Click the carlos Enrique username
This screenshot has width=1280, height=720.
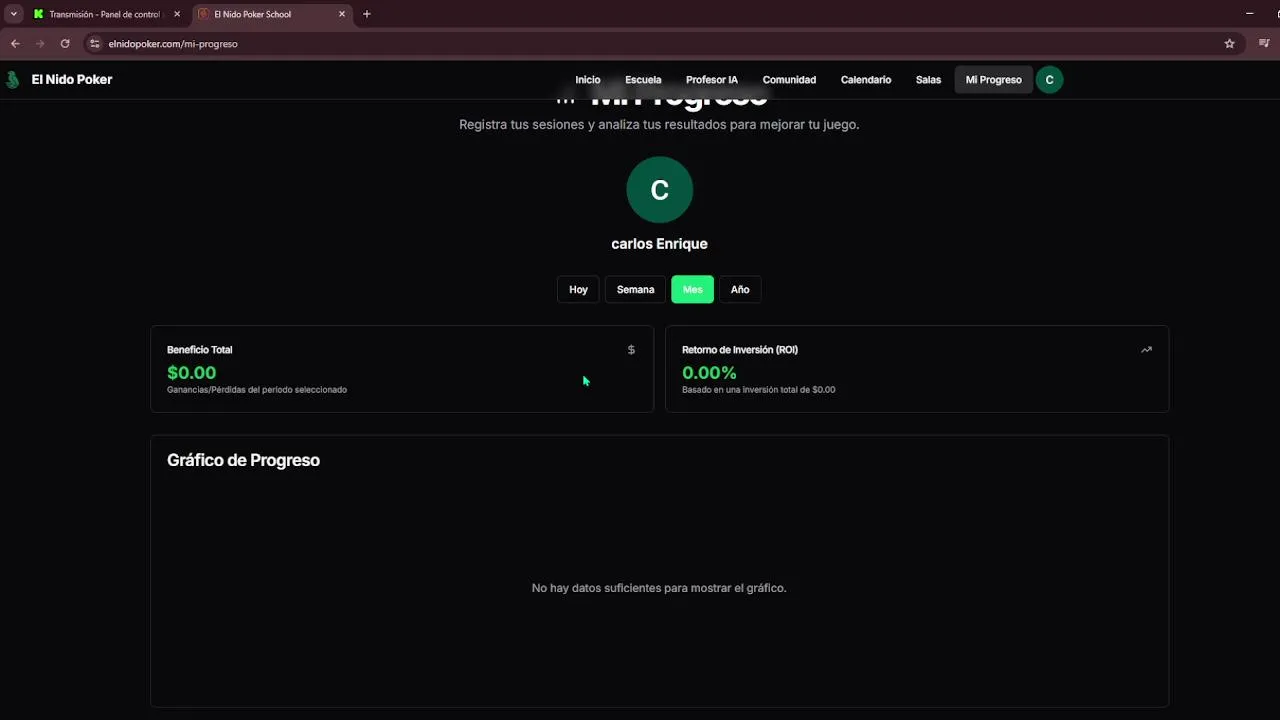pyautogui.click(x=659, y=244)
